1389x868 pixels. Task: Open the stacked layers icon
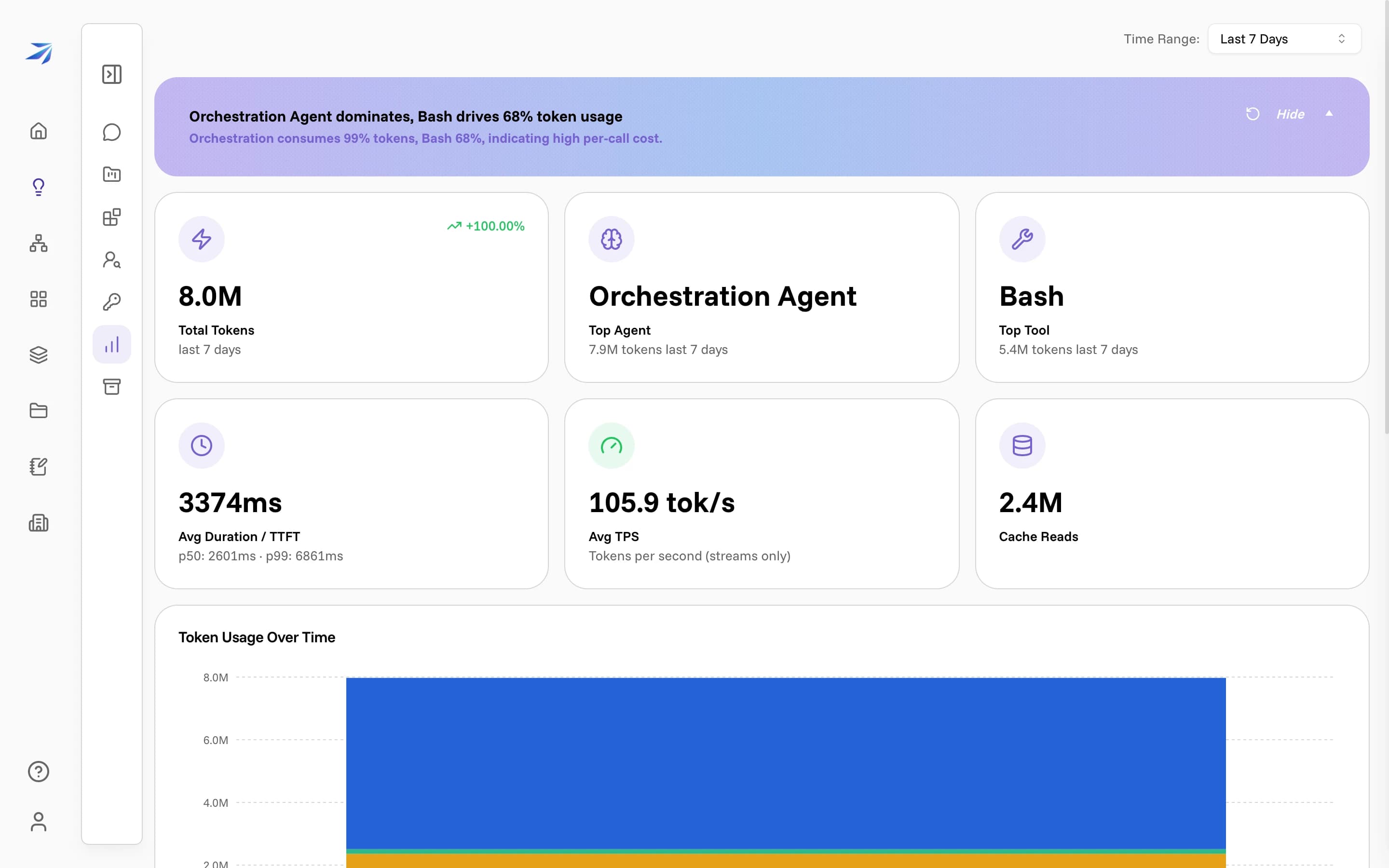point(39,355)
